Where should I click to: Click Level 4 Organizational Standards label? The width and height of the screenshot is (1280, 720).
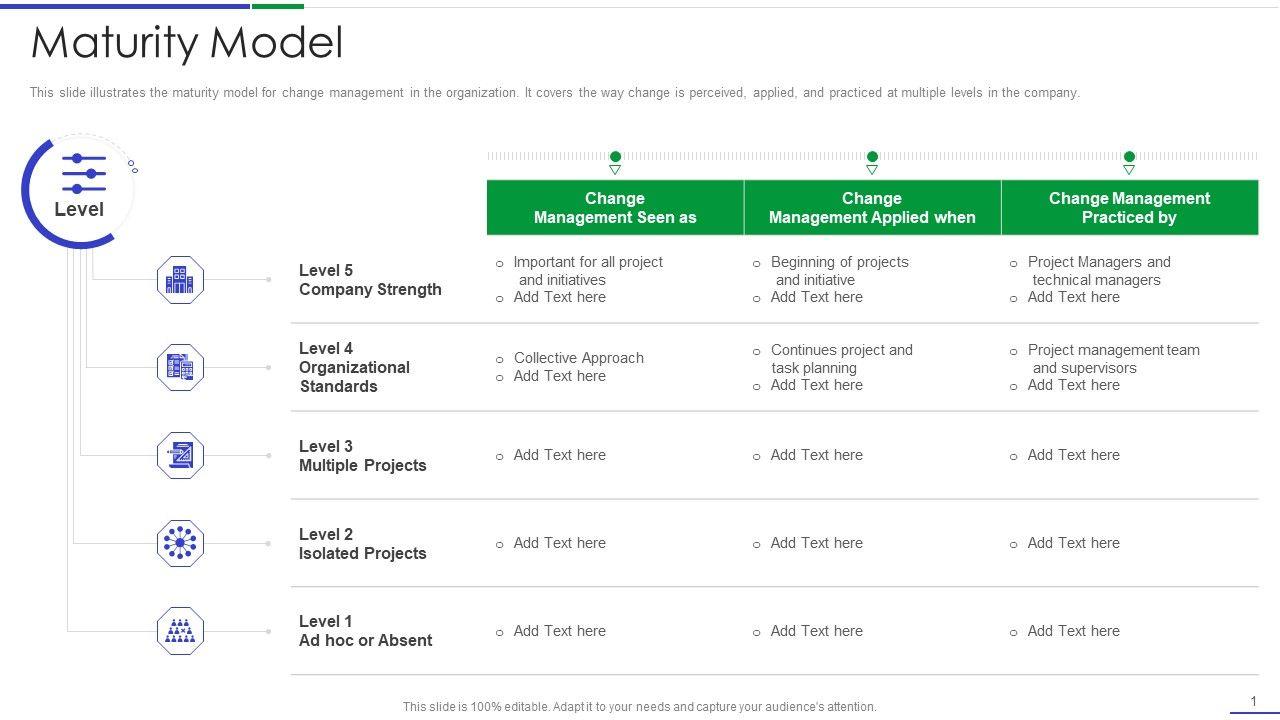354,367
